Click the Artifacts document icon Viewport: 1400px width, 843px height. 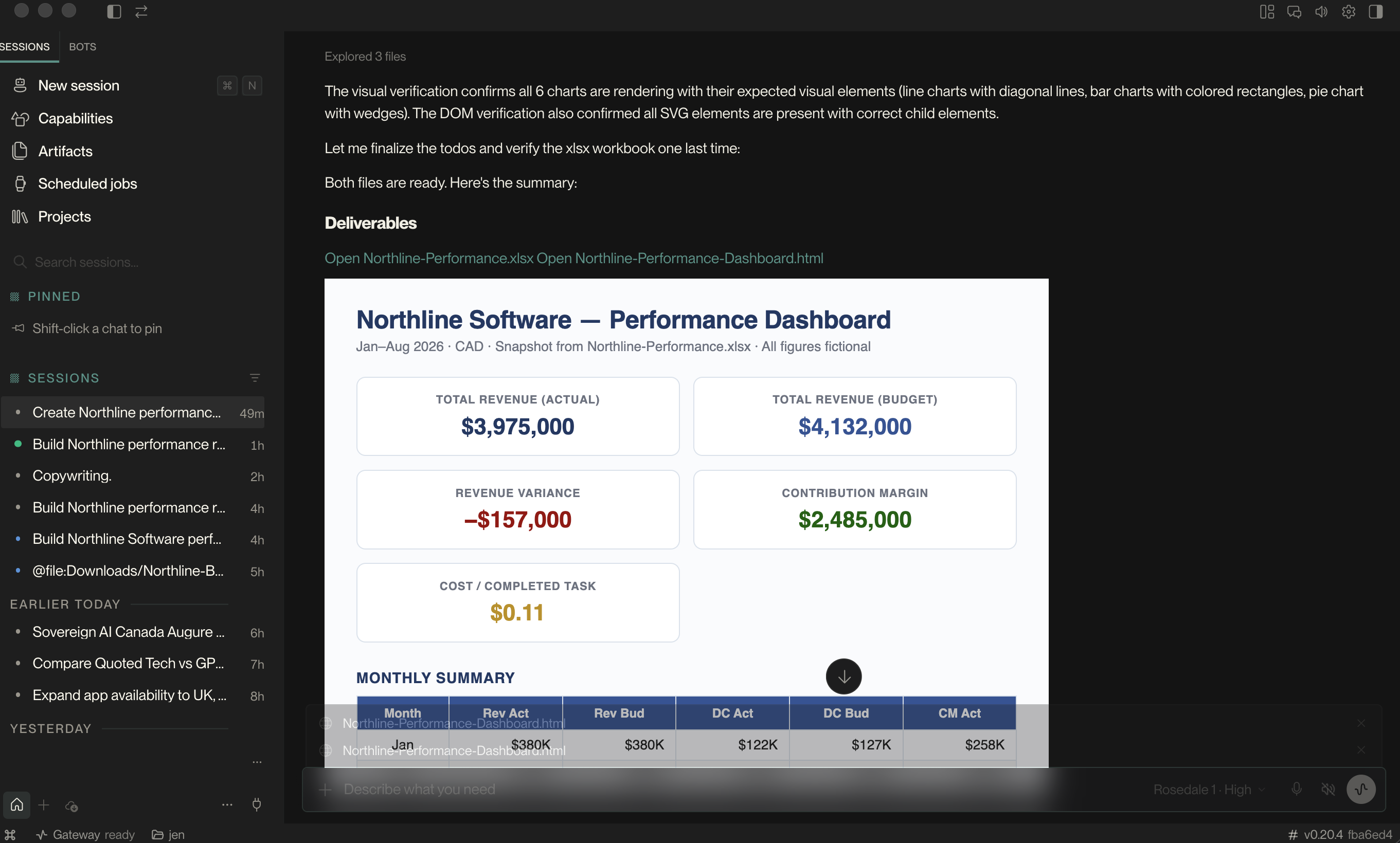[x=20, y=151]
